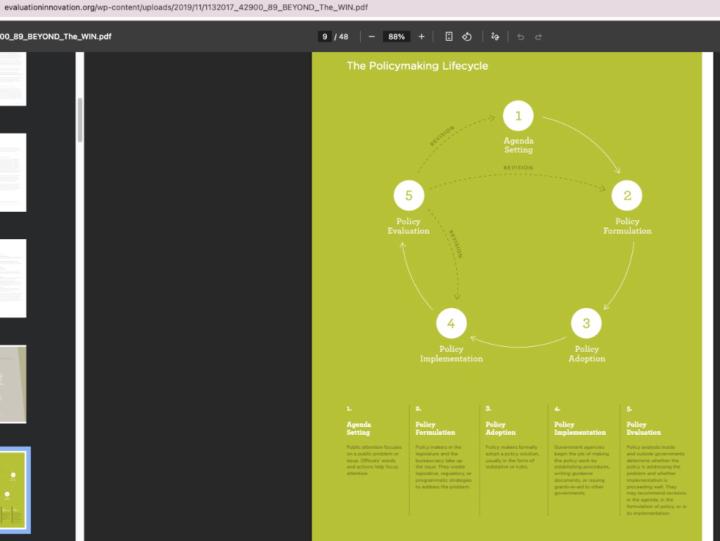The width and height of the screenshot is (720, 541).
Task: Select the highlighted page 9 thumbnail
Action: (14, 490)
